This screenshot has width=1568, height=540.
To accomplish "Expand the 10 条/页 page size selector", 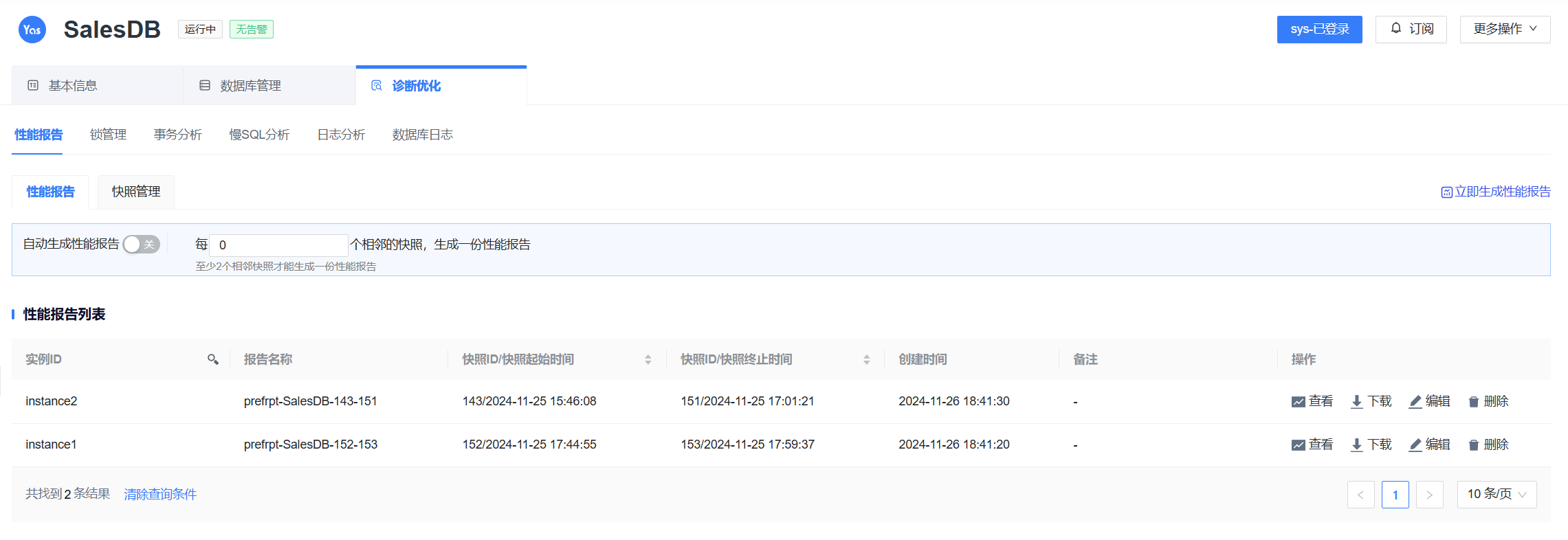I will click(1496, 494).
